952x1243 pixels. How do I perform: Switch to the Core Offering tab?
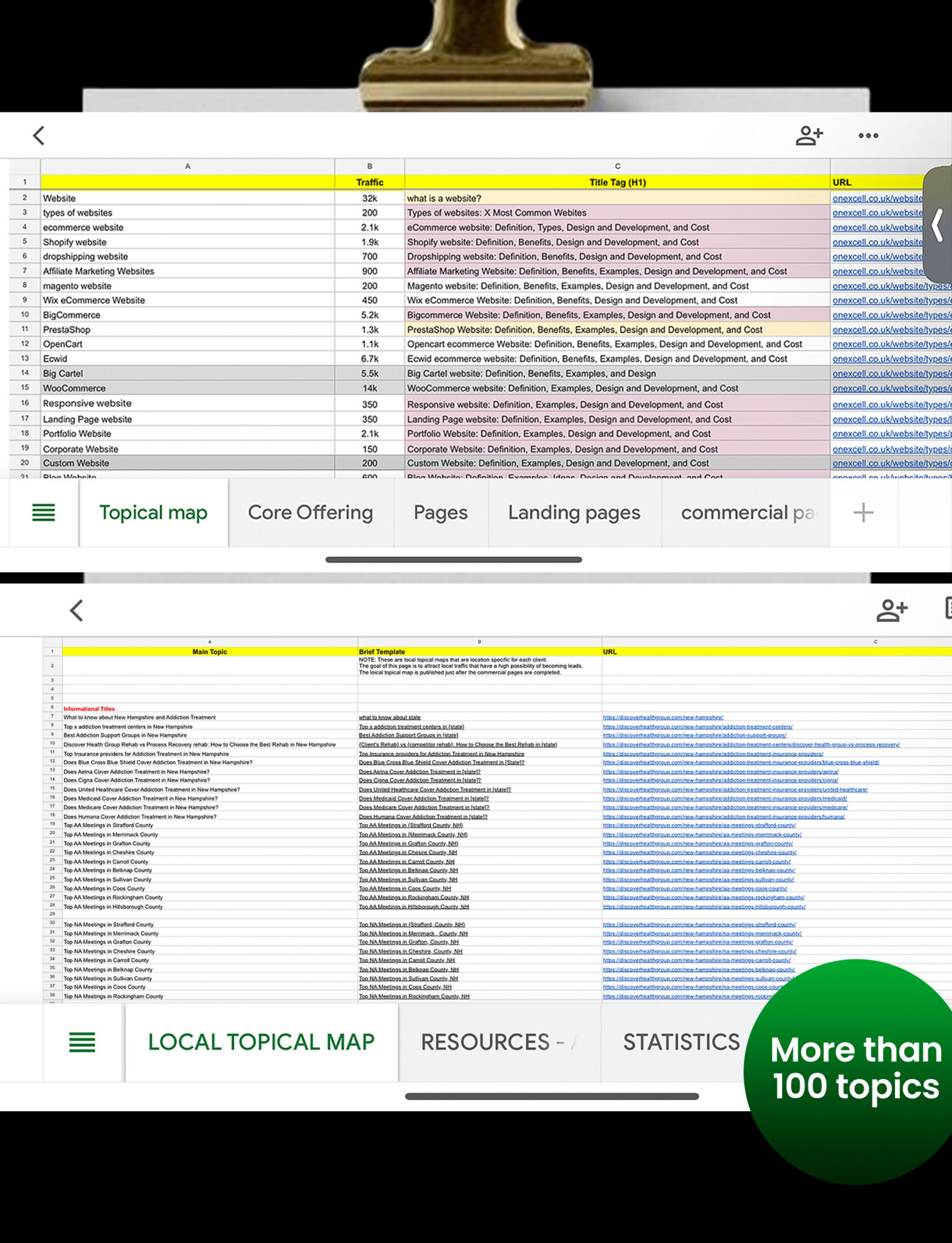point(310,513)
